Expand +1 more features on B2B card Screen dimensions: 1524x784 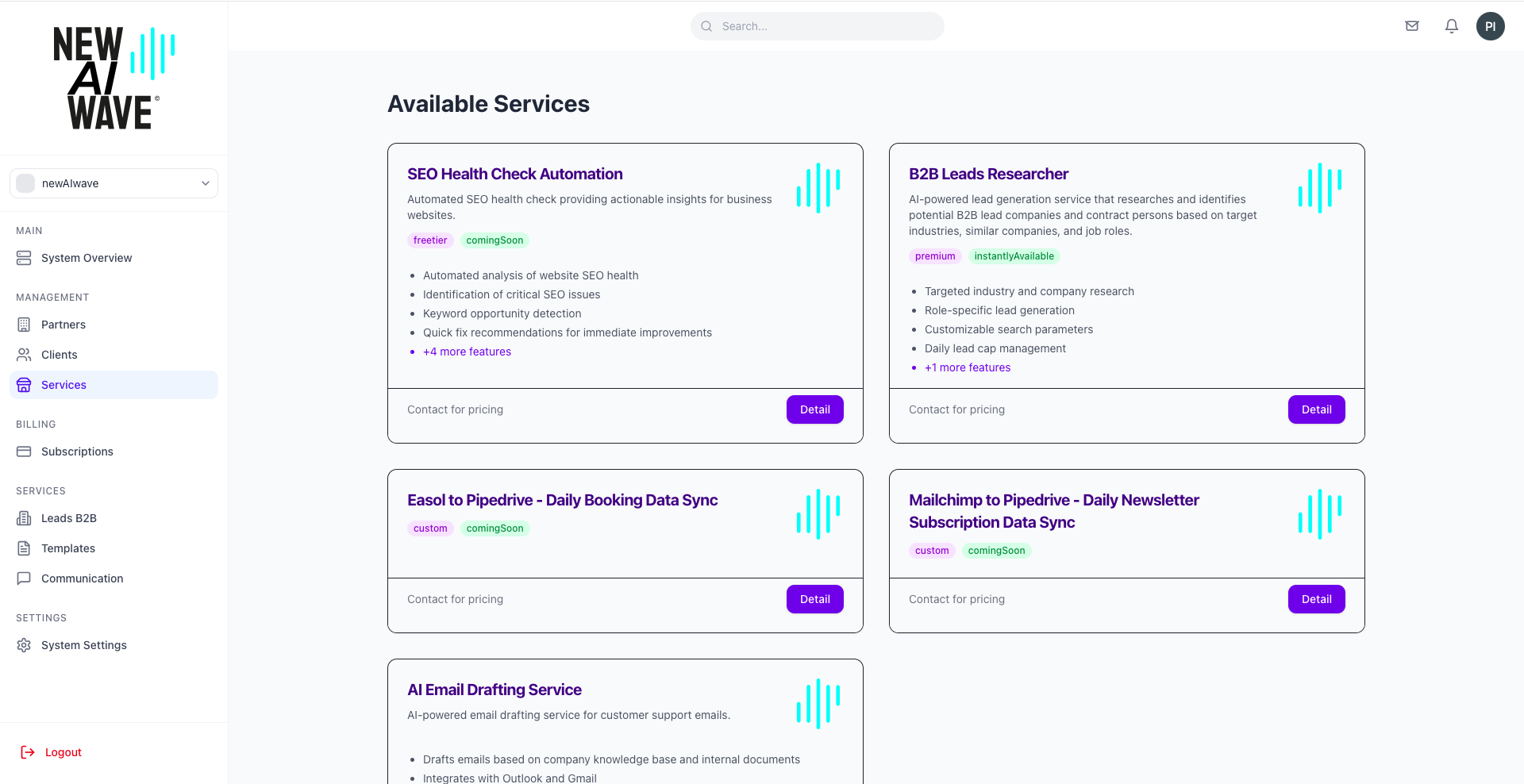pyautogui.click(x=968, y=367)
